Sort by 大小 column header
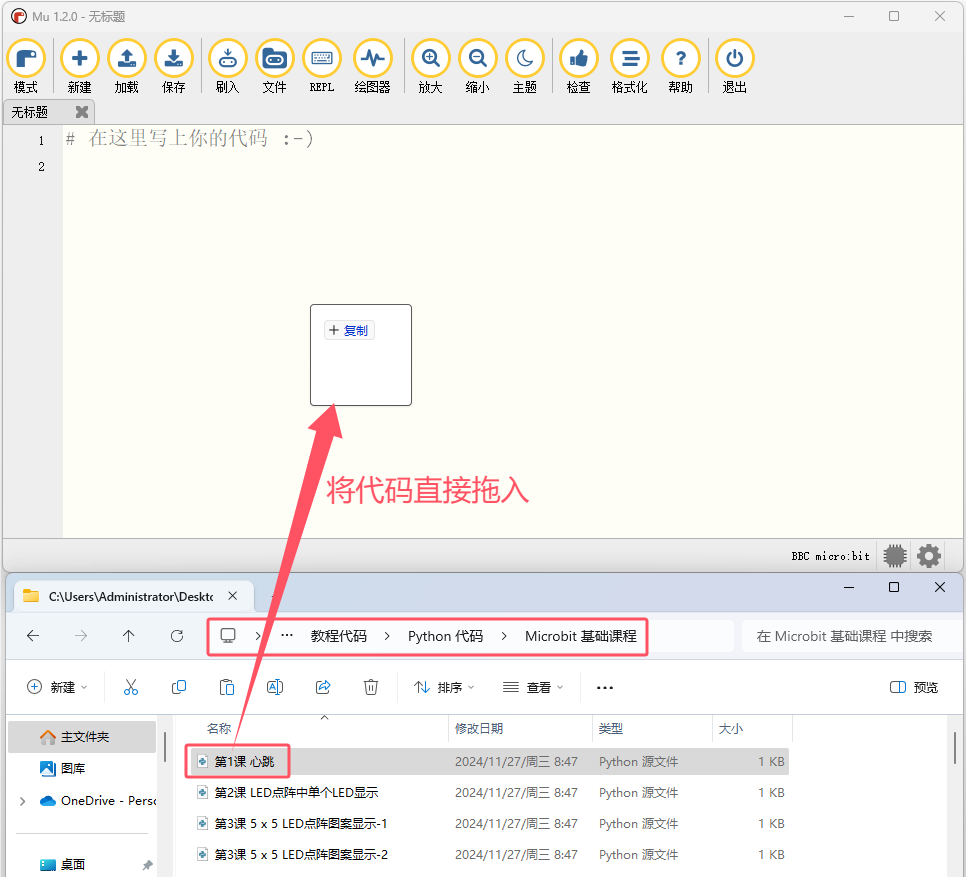 [x=731, y=729]
